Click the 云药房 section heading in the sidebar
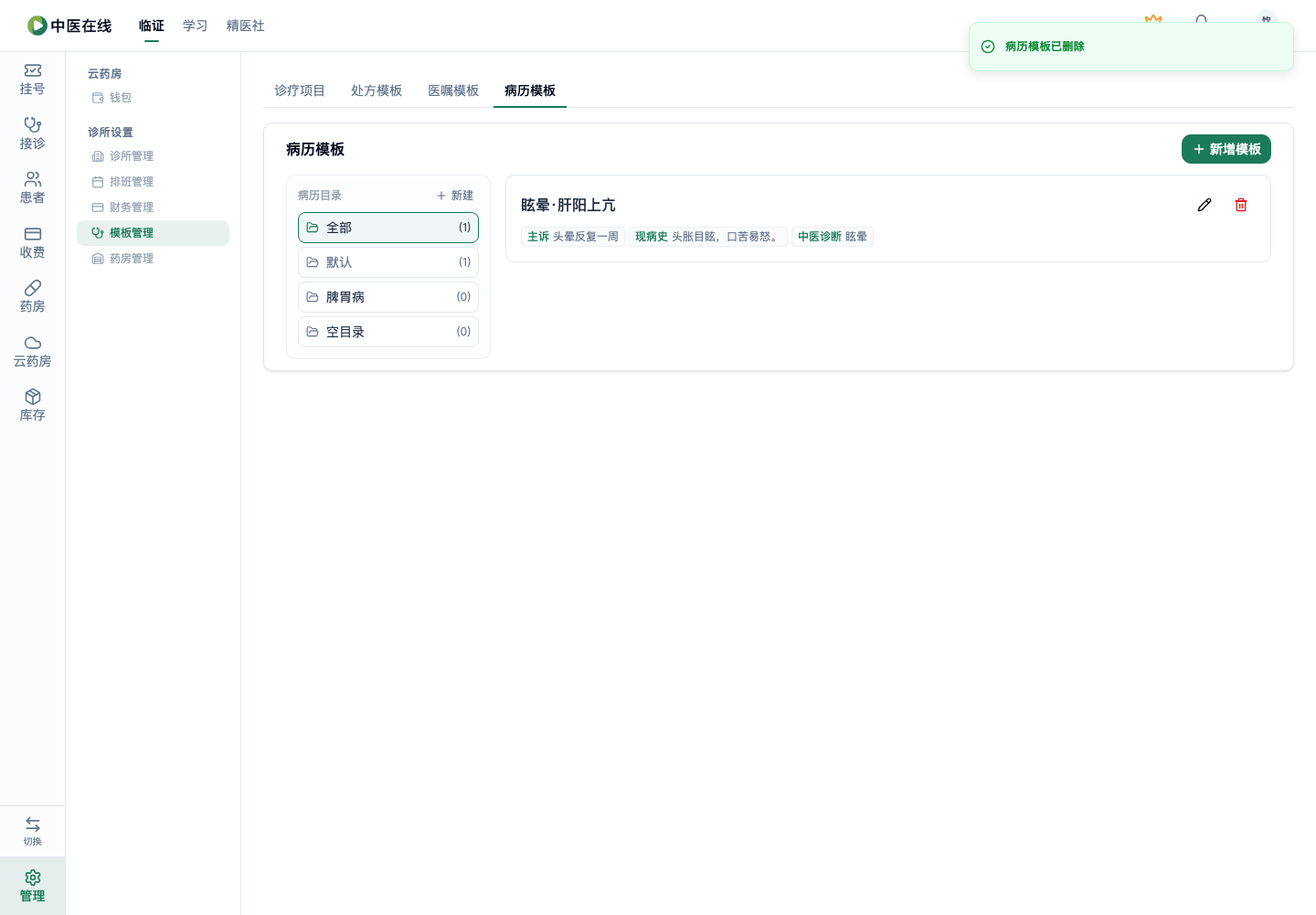1316x915 pixels. [x=105, y=74]
